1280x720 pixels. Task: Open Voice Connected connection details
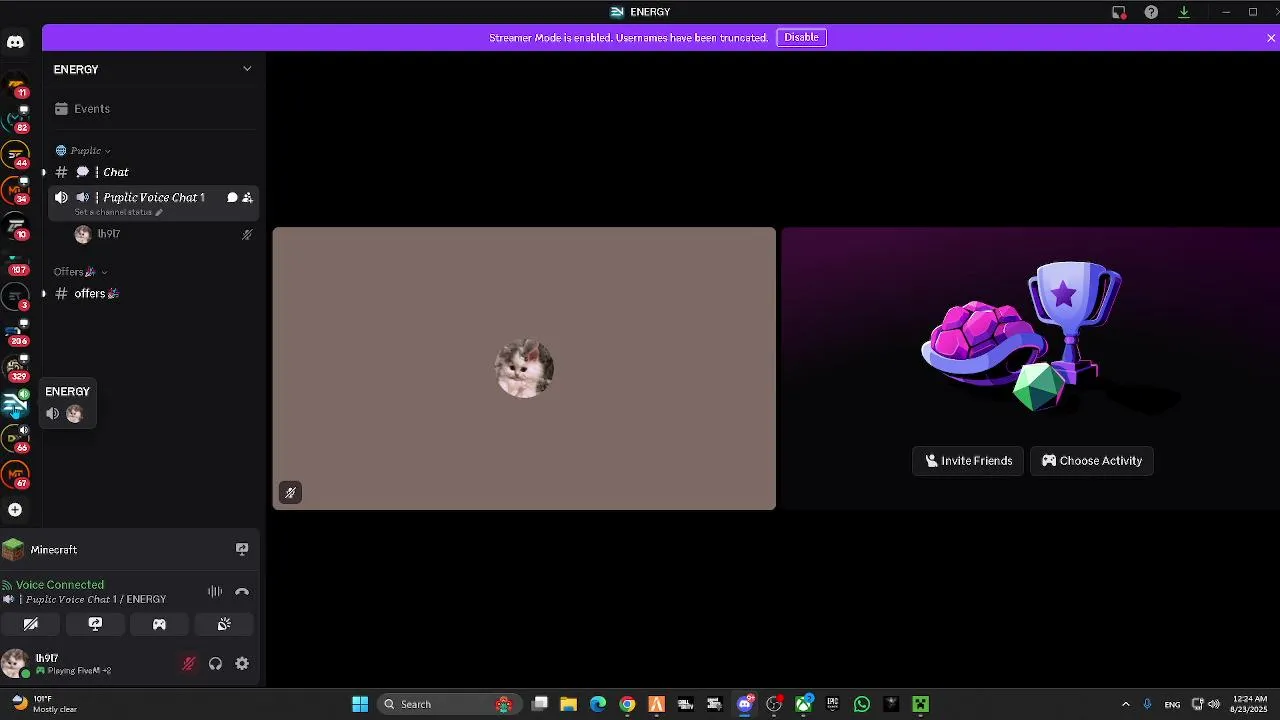click(x=60, y=585)
